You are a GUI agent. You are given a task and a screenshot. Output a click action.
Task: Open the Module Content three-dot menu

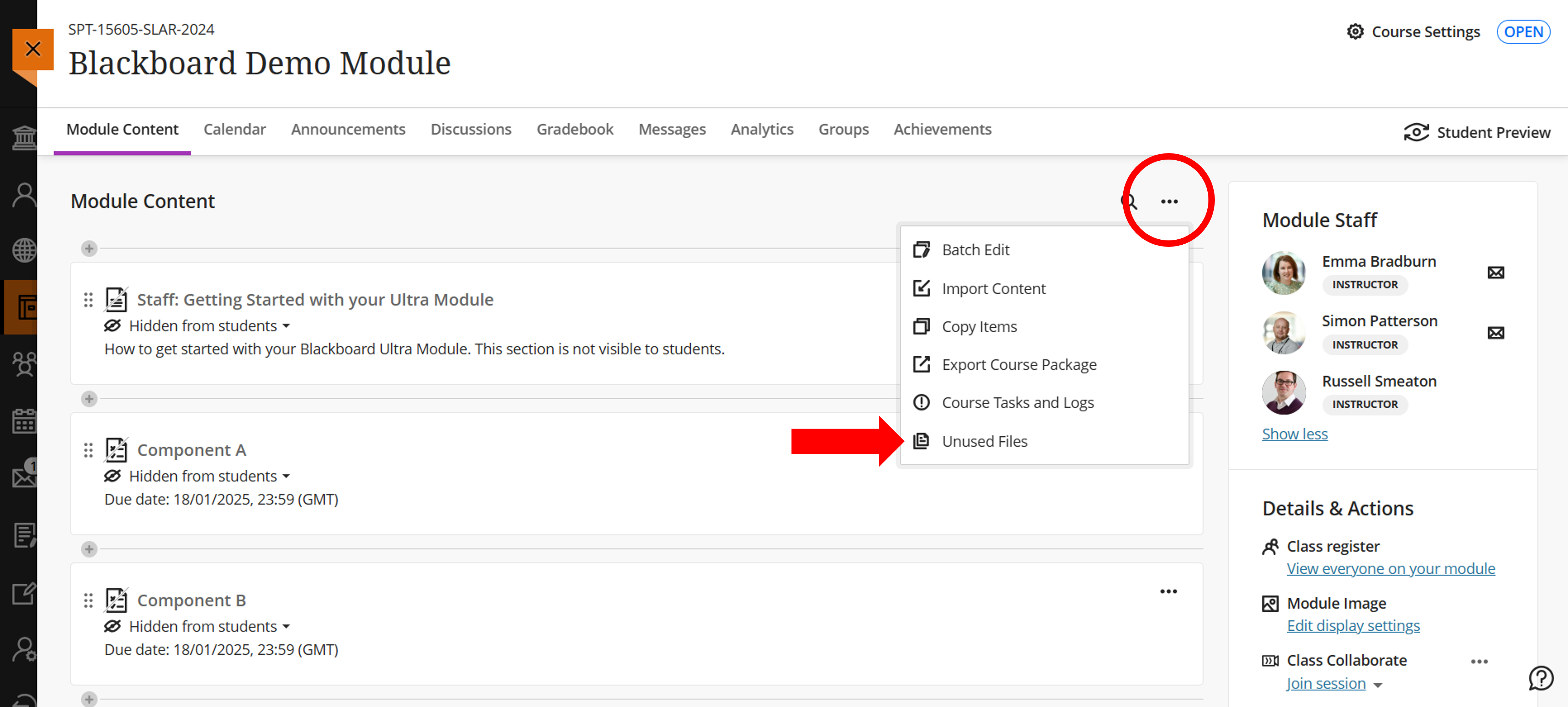1169,201
